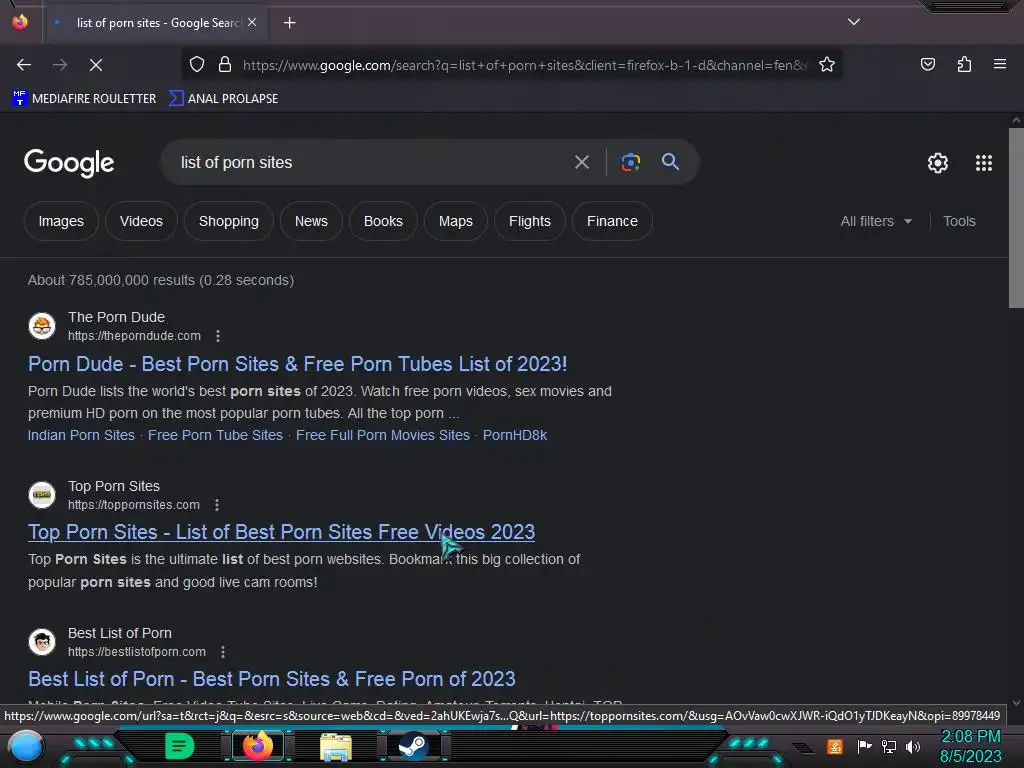Image resolution: width=1024 pixels, height=768 pixels.
Task: Open the Action Center flag icon
Action: point(864,746)
